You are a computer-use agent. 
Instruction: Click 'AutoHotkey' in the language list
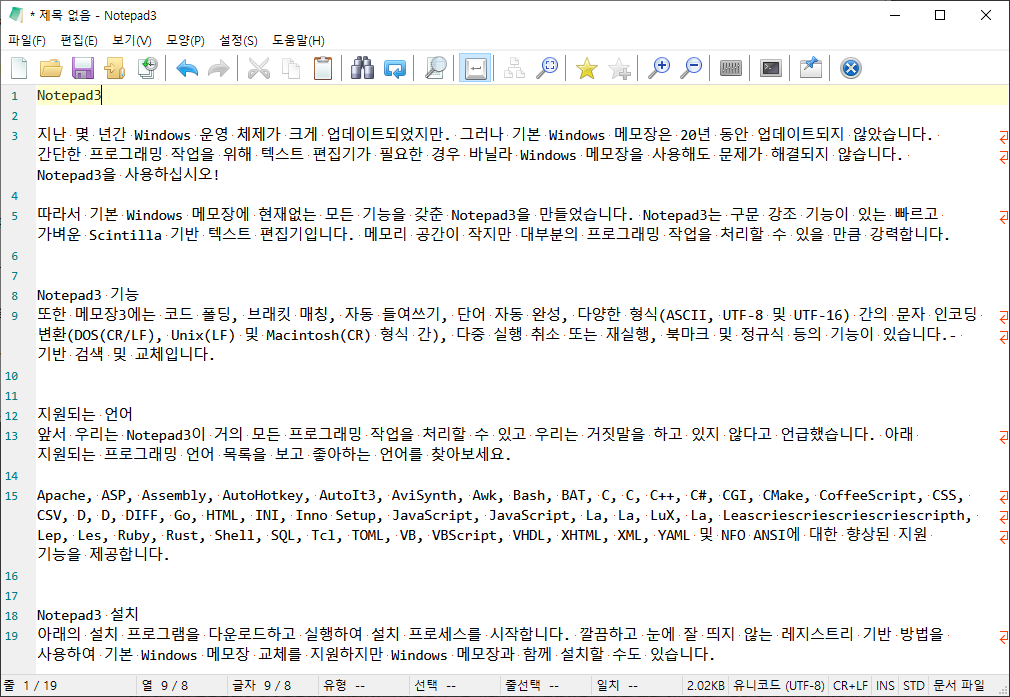263,495
